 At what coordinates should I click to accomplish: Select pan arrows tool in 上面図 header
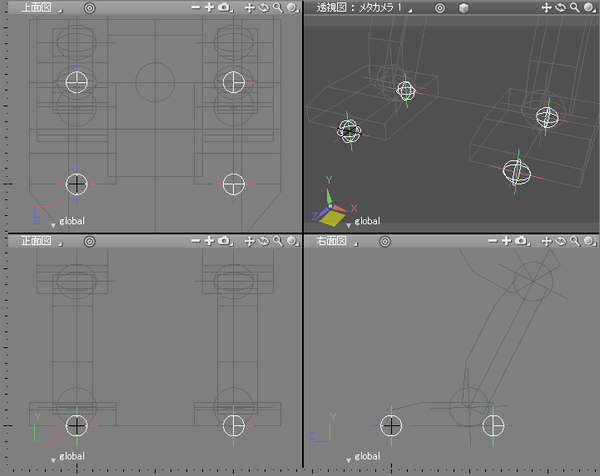tap(249, 8)
